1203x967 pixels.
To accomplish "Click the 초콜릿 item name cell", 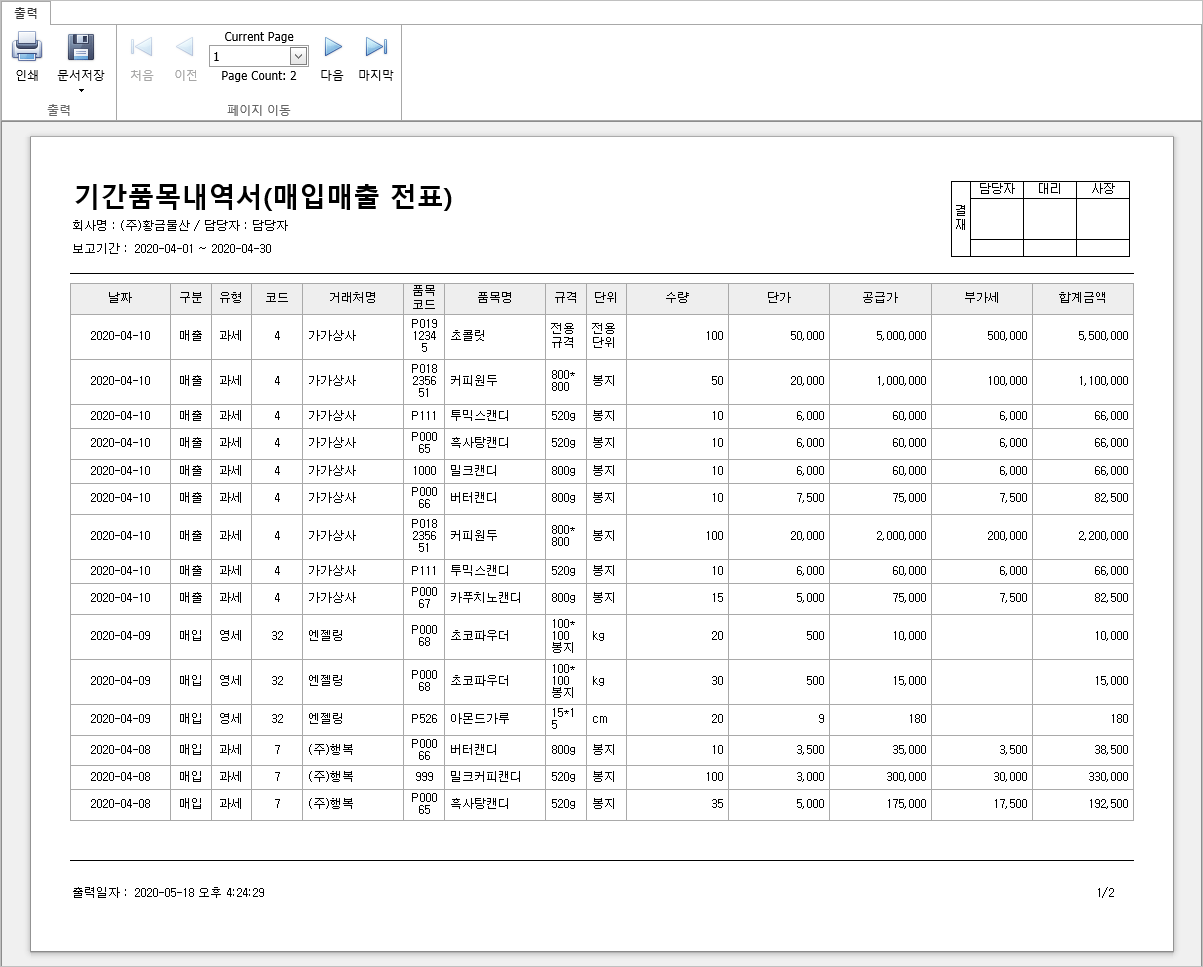I will pos(495,336).
